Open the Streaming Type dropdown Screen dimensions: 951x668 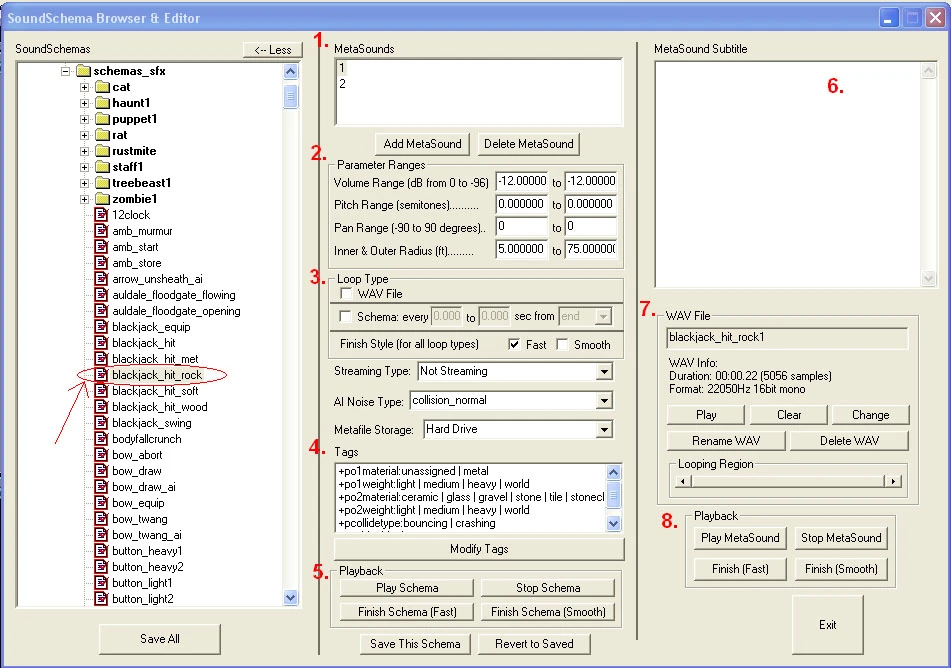click(x=604, y=371)
